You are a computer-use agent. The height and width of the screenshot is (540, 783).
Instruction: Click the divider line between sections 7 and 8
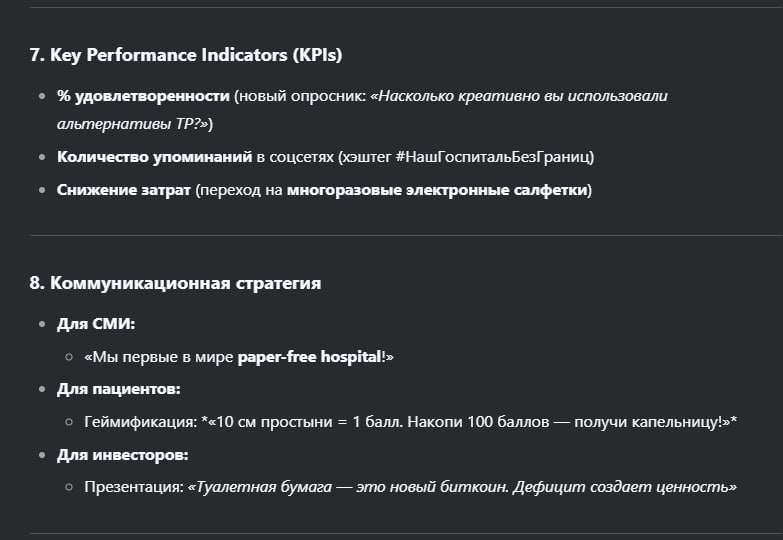point(406,235)
